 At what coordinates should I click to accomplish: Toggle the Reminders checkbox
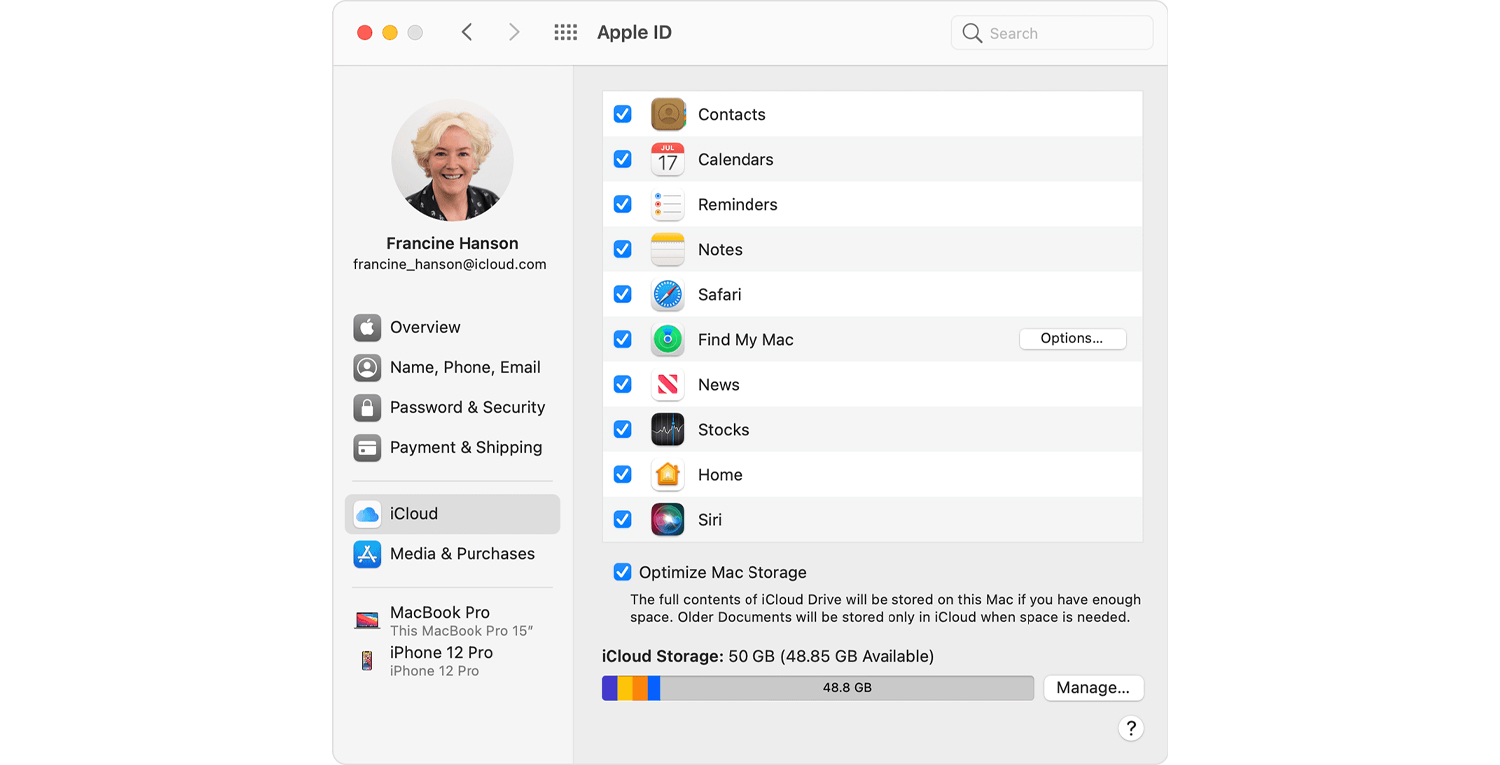[622, 204]
